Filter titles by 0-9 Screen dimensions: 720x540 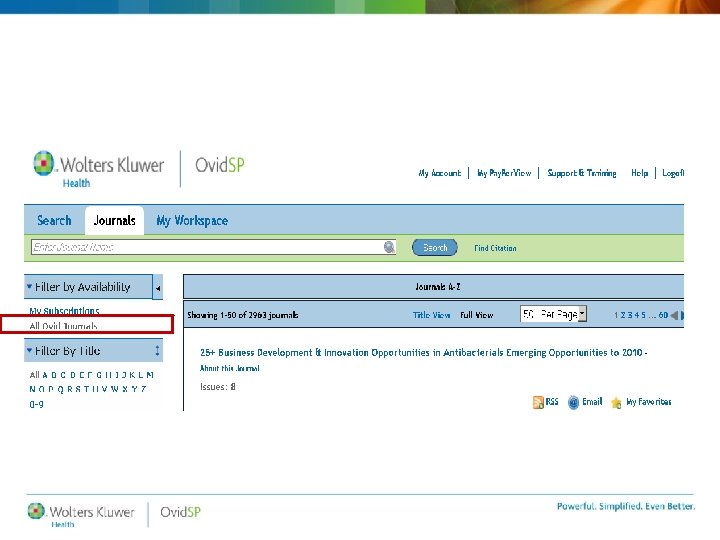tap(36, 405)
